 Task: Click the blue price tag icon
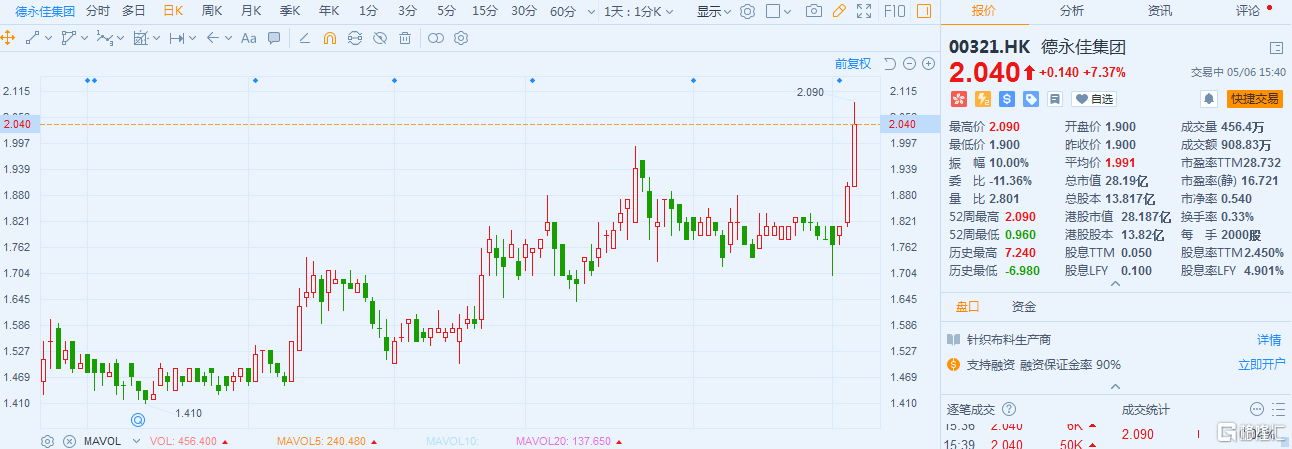(1030, 99)
